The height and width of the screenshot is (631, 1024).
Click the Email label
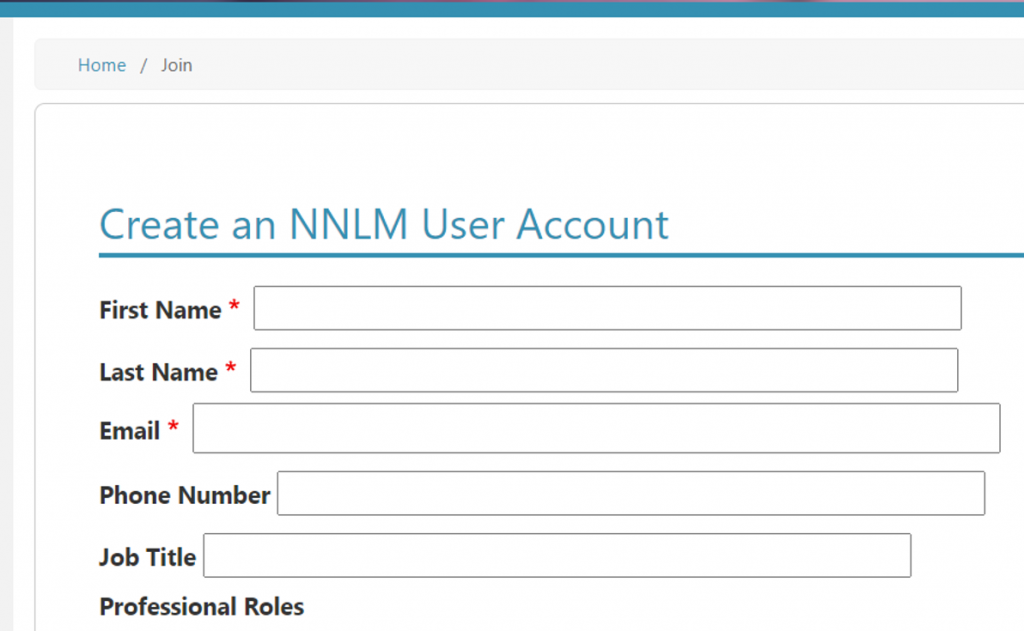pyautogui.click(x=129, y=430)
